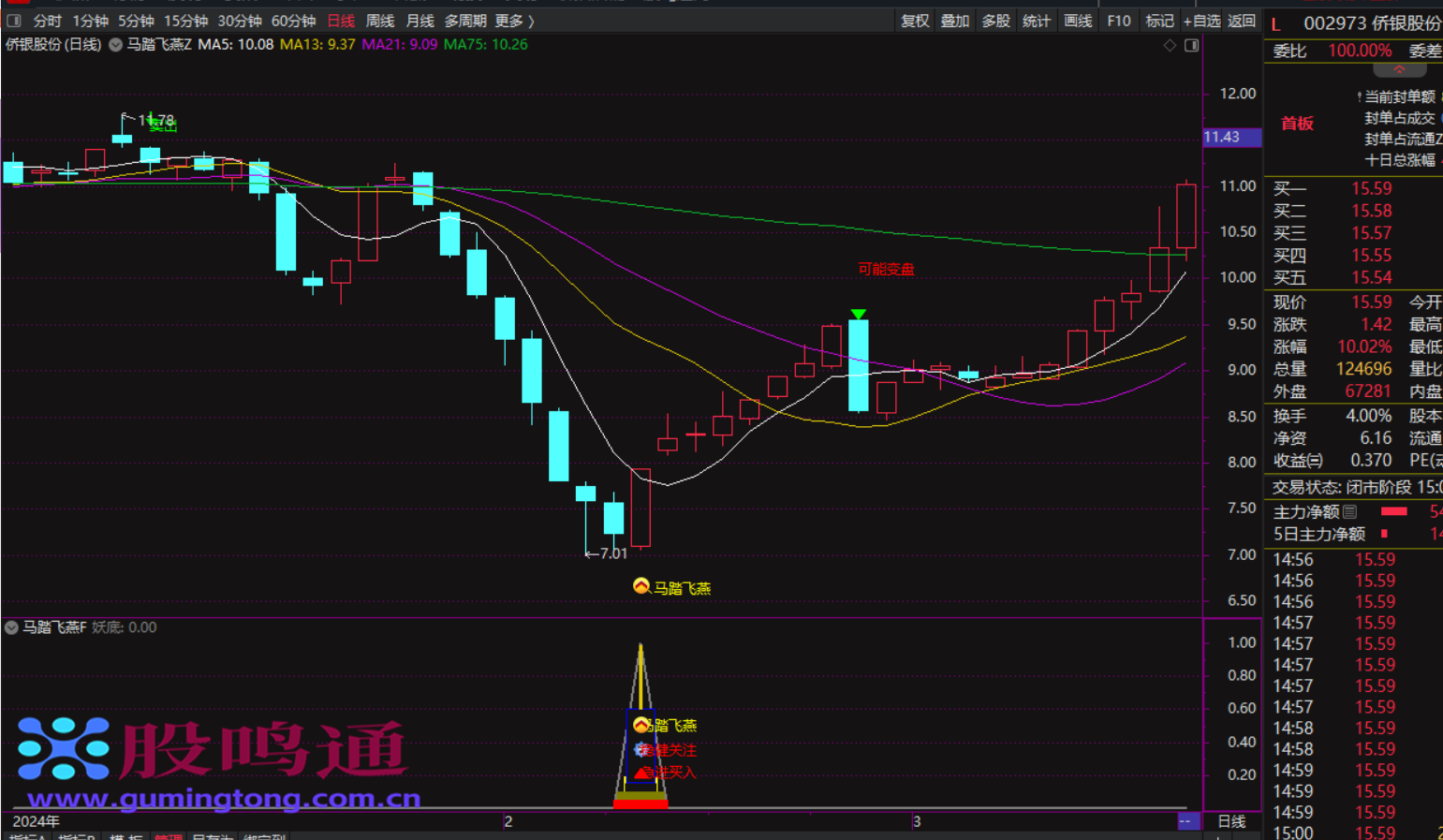The height and width of the screenshot is (840, 1443).
Task: Select the 60分钟 timeframe tab
Action: point(293,21)
